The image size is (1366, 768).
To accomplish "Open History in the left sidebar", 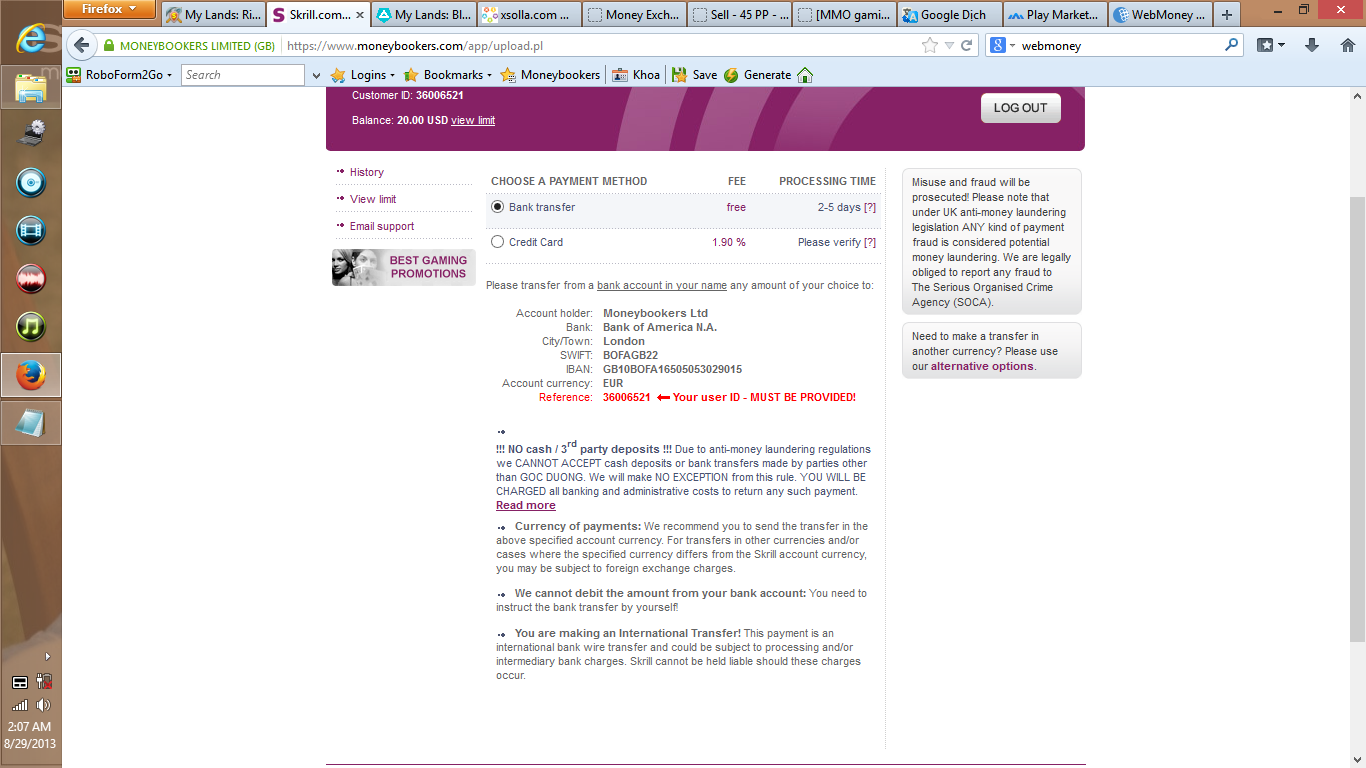I will (x=366, y=172).
